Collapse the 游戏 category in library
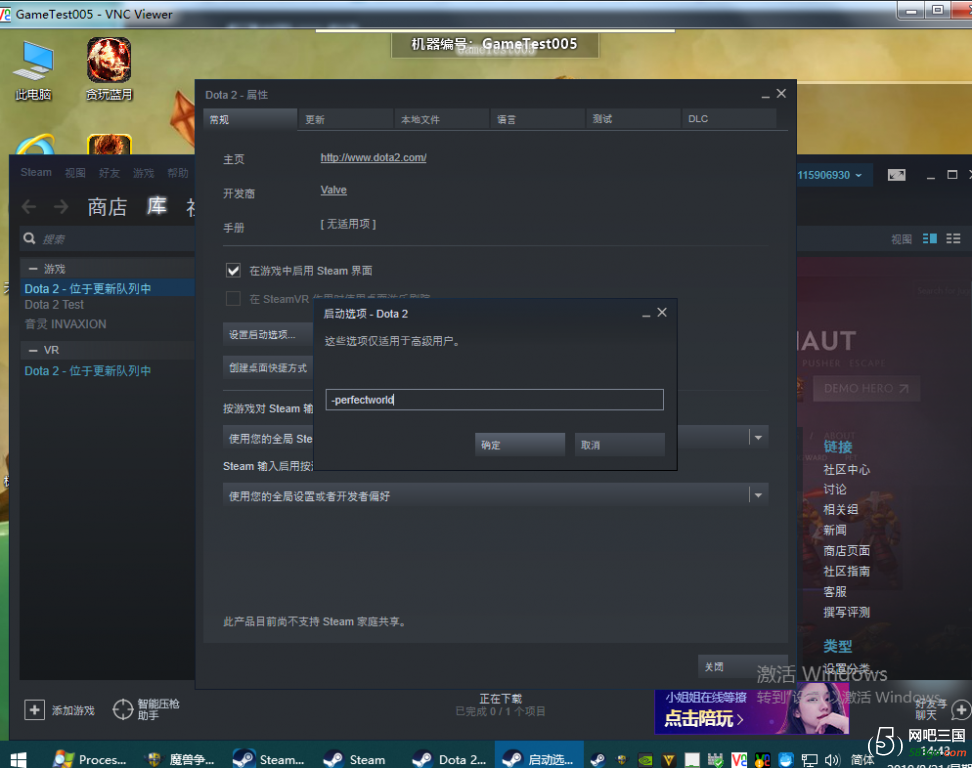The width and height of the screenshot is (972, 768). [33, 269]
